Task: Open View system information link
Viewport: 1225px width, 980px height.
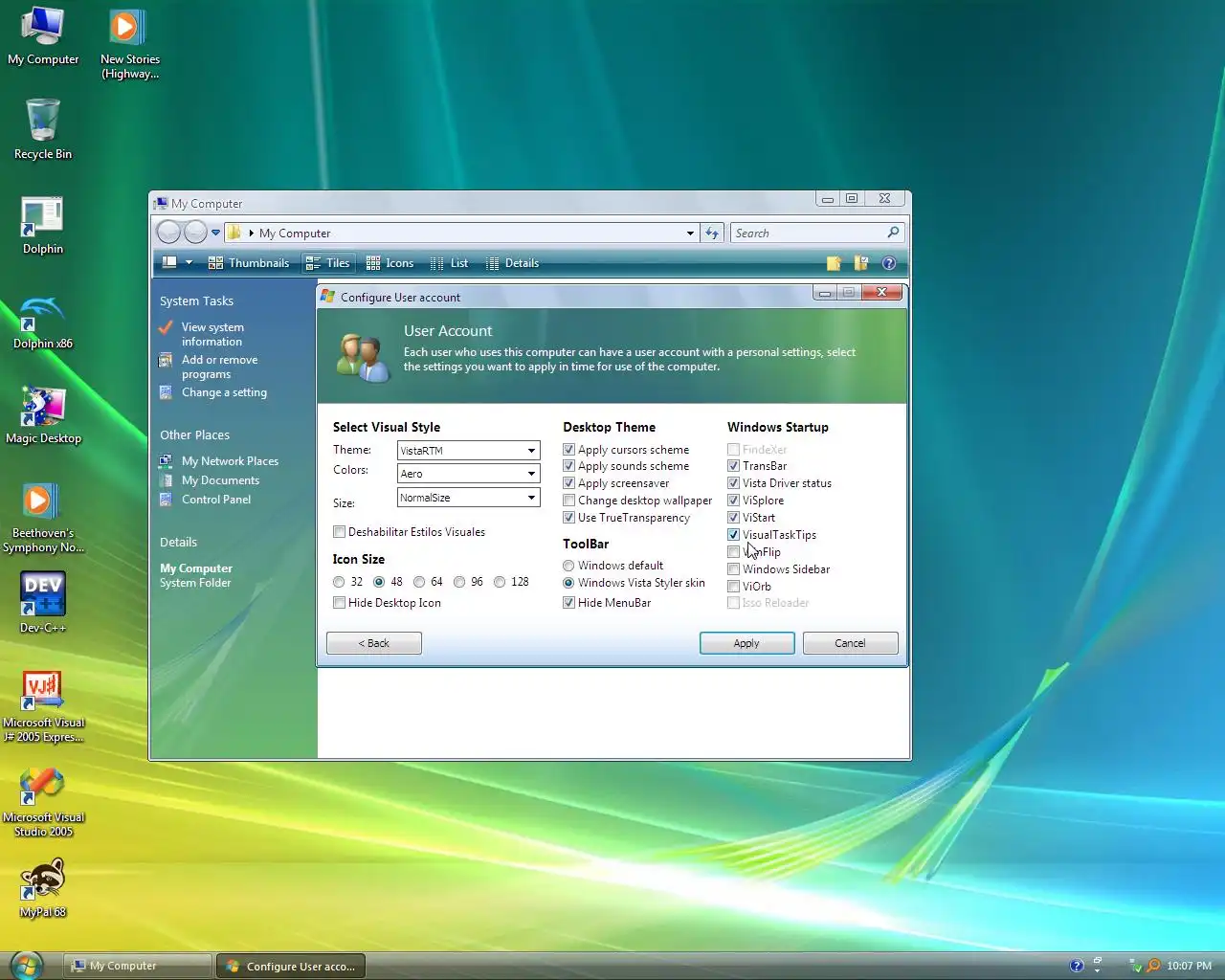Action: pyautogui.click(x=212, y=334)
